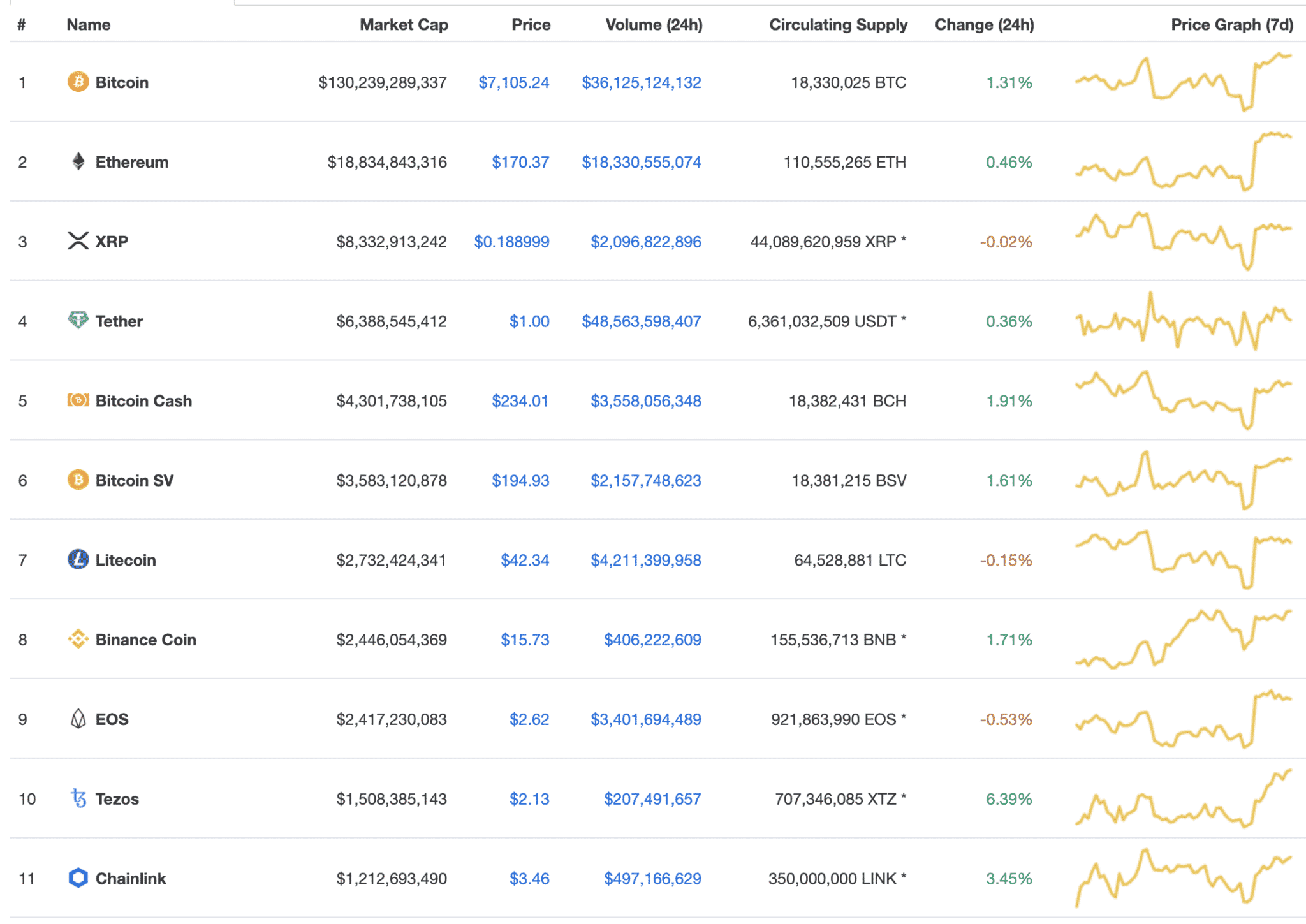Sort by the Change (24h) header
Viewport: 1306px width, 924px height.
pos(984,25)
